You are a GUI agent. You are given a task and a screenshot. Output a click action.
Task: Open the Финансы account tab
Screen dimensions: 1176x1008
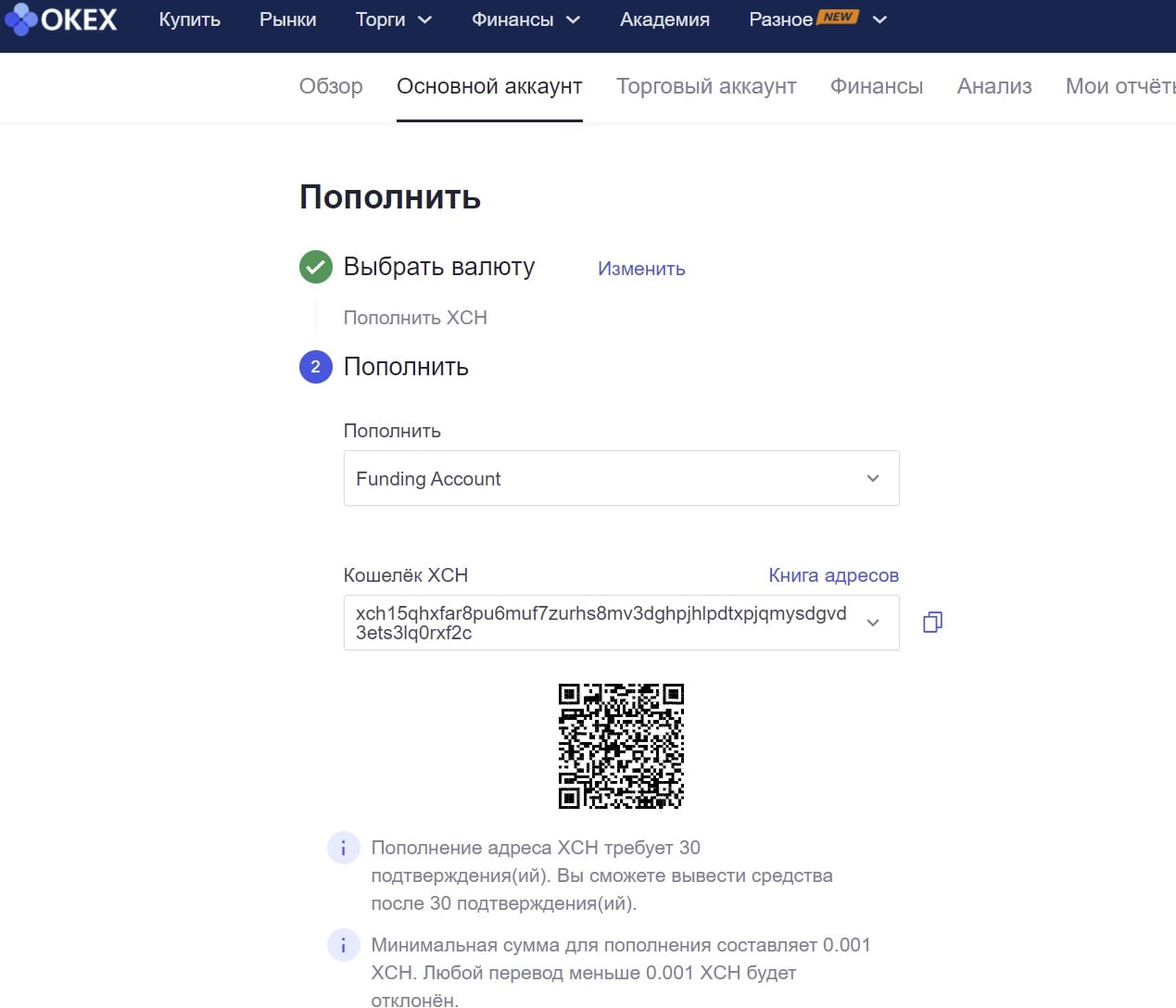(877, 86)
